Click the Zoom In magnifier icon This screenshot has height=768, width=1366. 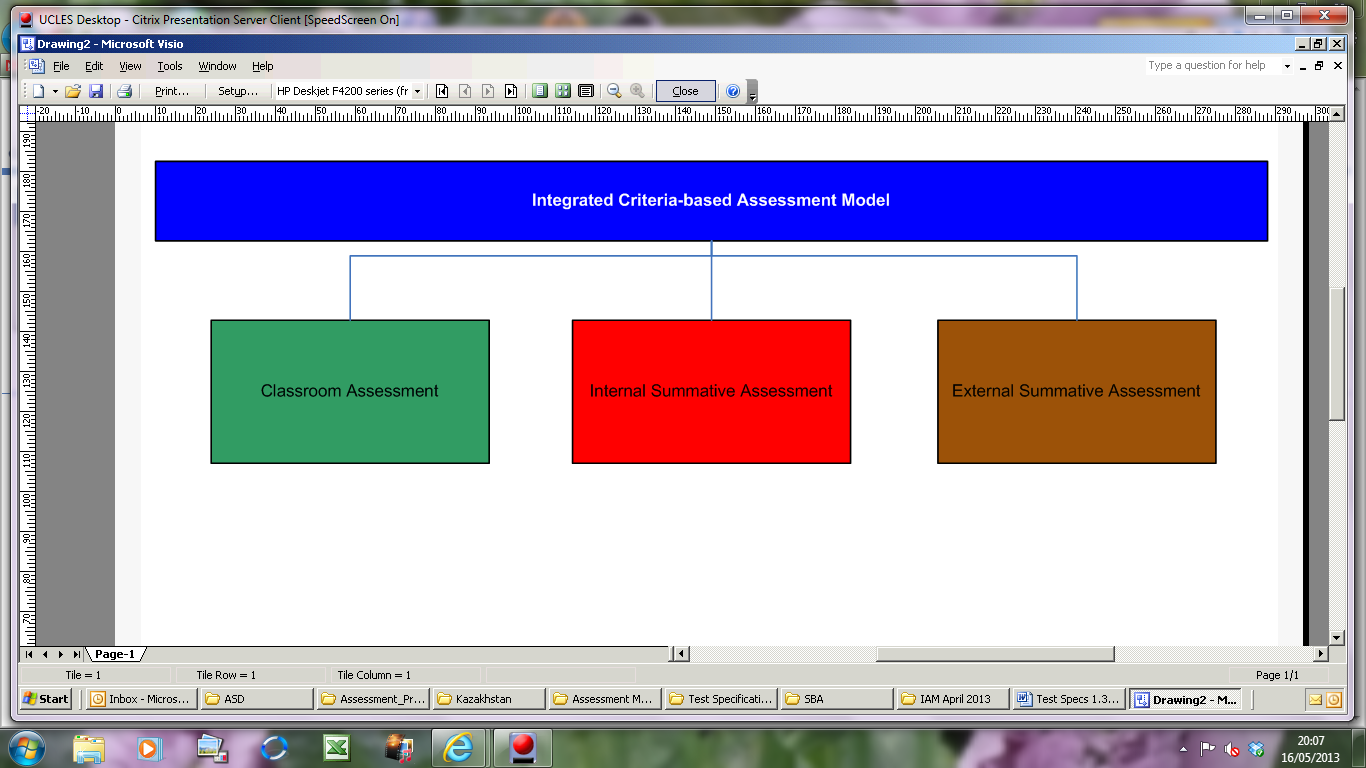pos(637,91)
